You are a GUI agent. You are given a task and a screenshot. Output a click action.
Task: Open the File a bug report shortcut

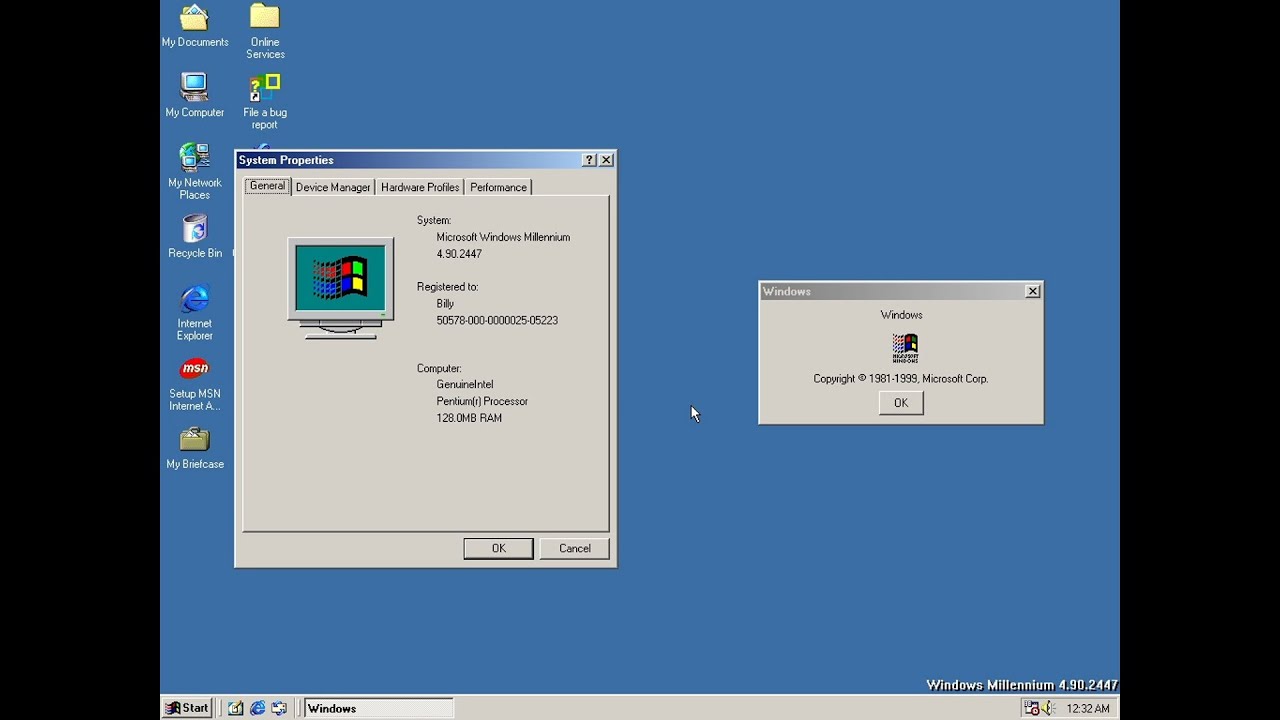coord(265,101)
